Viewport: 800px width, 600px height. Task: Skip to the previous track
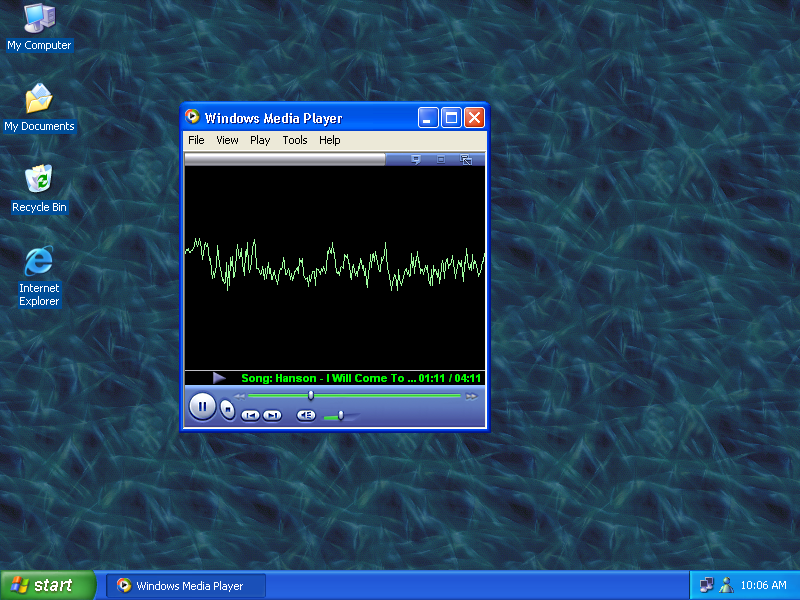tap(250, 415)
